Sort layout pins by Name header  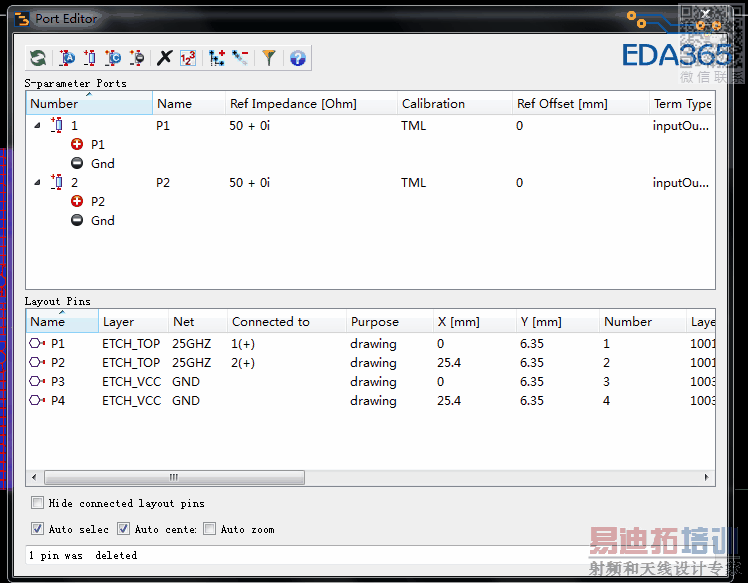pyautogui.click(x=62, y=322)
